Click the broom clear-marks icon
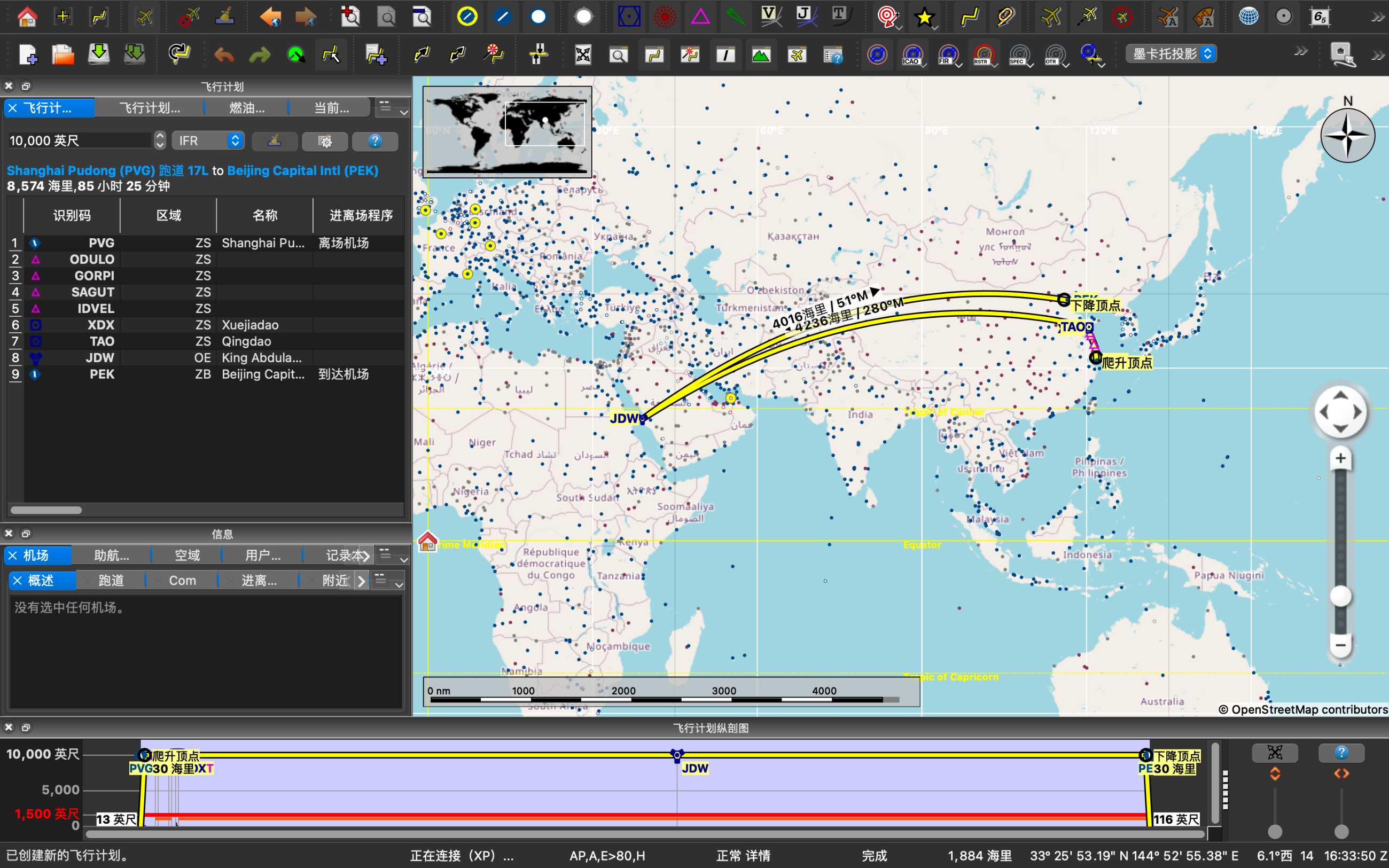 [224, 17]
